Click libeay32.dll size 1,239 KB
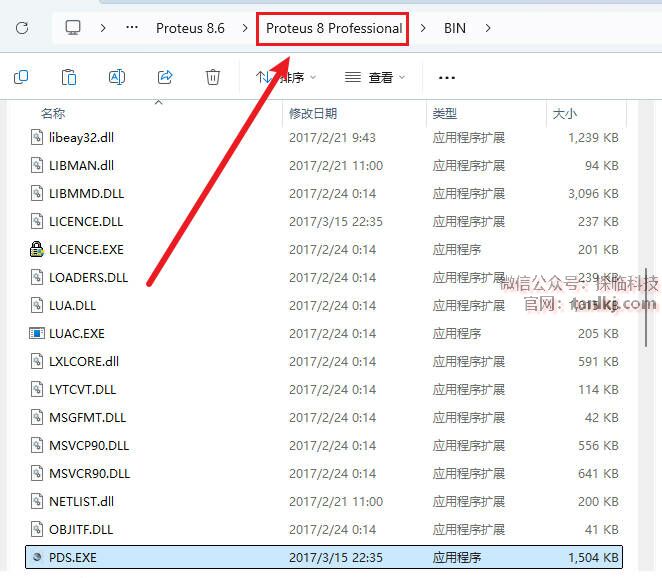 [593, 138]
